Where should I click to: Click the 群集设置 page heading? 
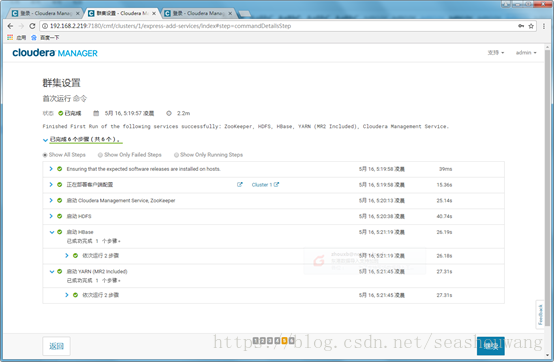pos(61,83)
